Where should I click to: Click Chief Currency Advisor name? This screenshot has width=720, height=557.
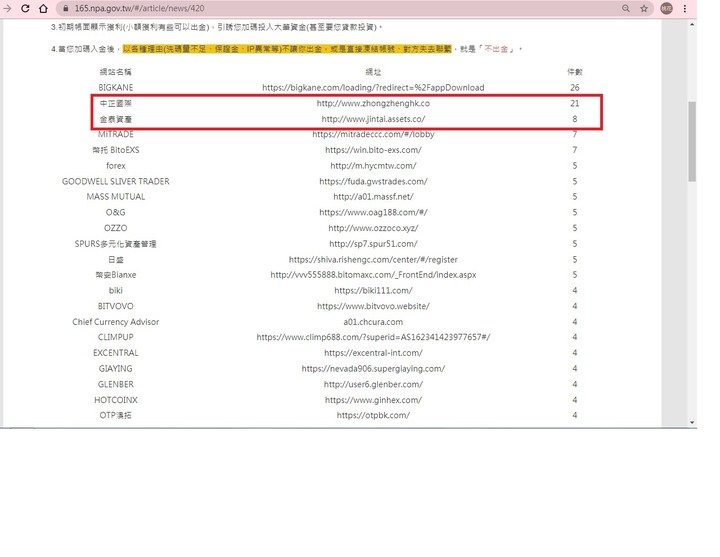pyautogui.click(x=116, y=322)
